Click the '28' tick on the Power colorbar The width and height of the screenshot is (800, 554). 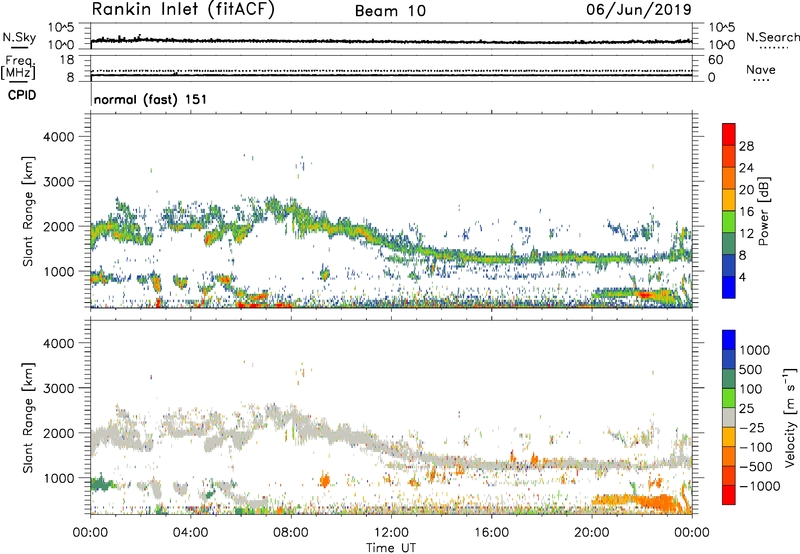tap(746, 146)
